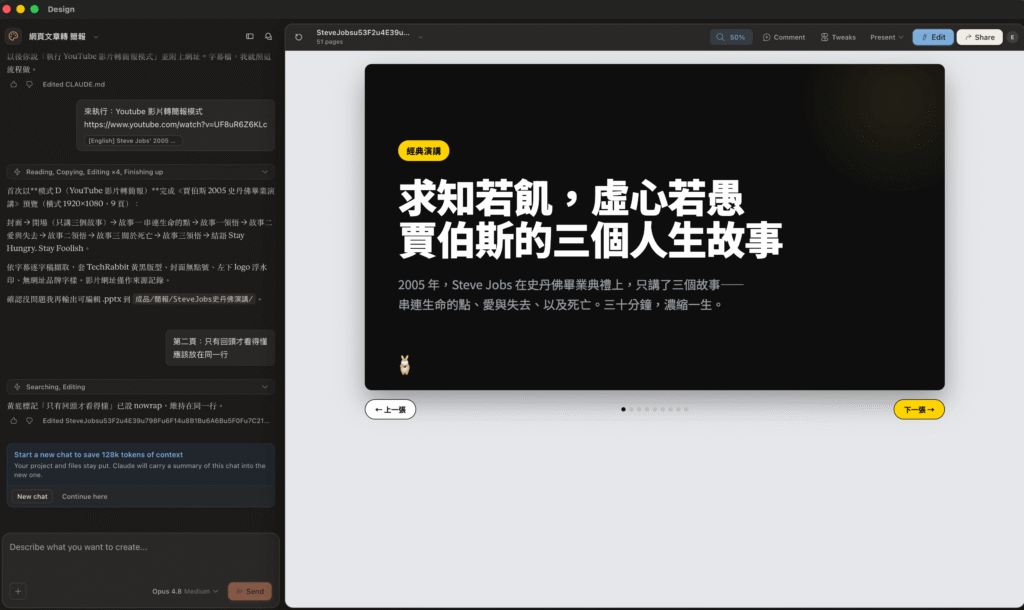Click Start a new chat to save tokens link
The image size is (1024, 610).
[x=99, y=455]
